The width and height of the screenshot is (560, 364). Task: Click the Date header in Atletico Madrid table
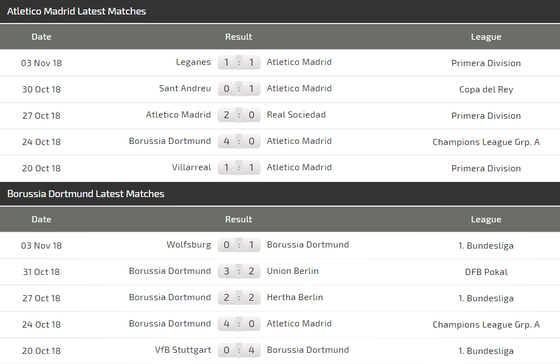point(41,37)
